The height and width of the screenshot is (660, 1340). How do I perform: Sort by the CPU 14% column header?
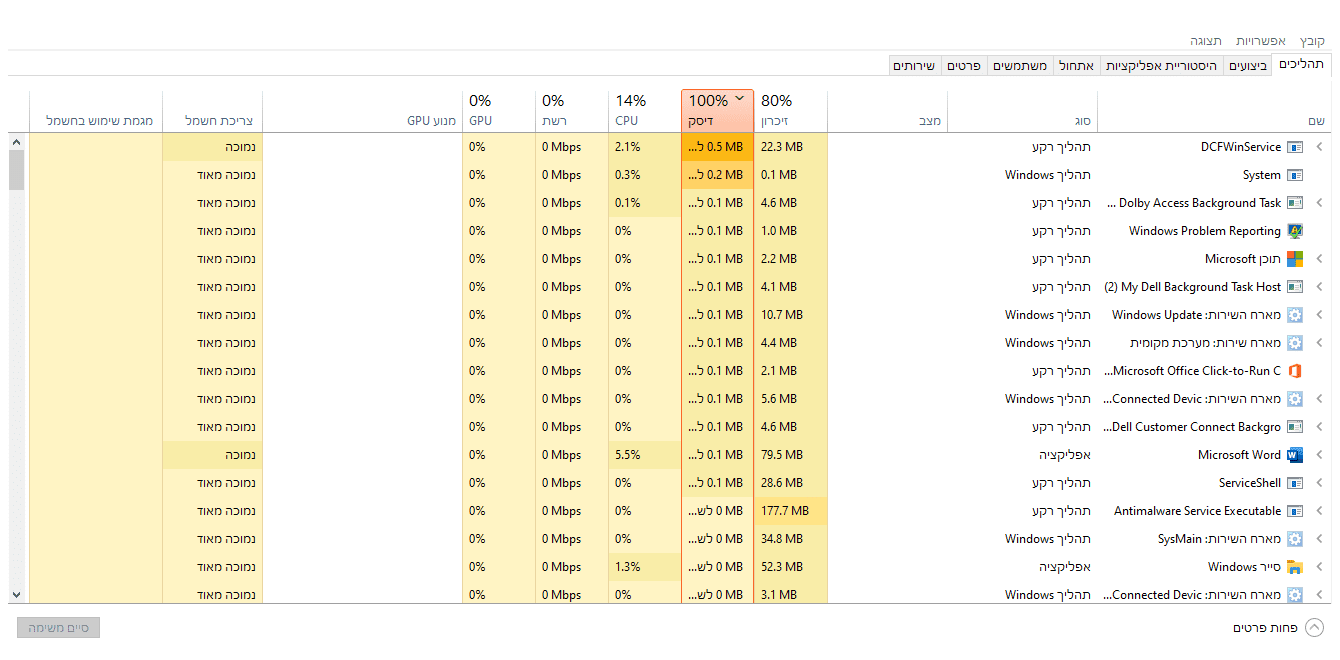point(645,110)
